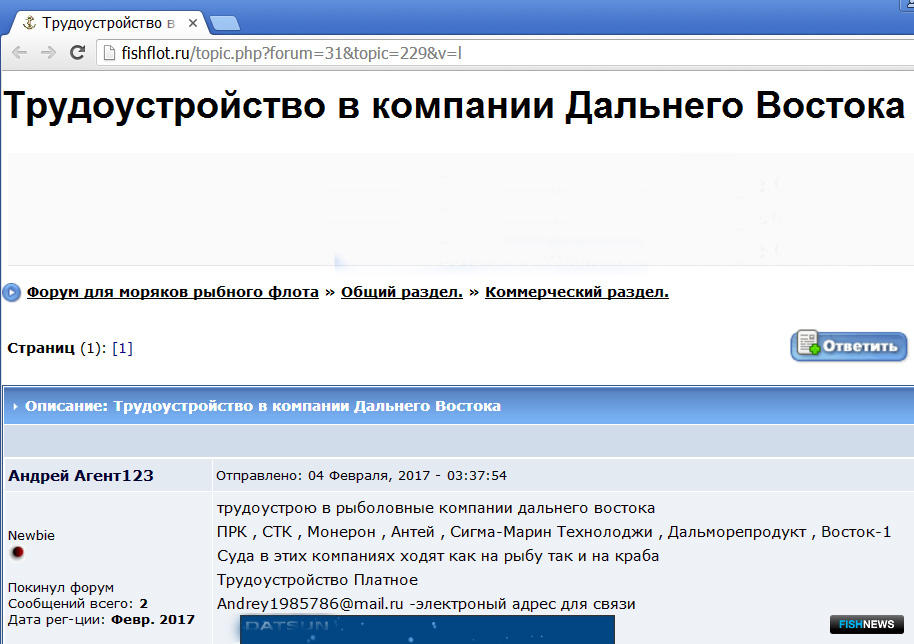Click the small triangle before Описание
This screenshot has width=914, height=644.
point(15,406)
